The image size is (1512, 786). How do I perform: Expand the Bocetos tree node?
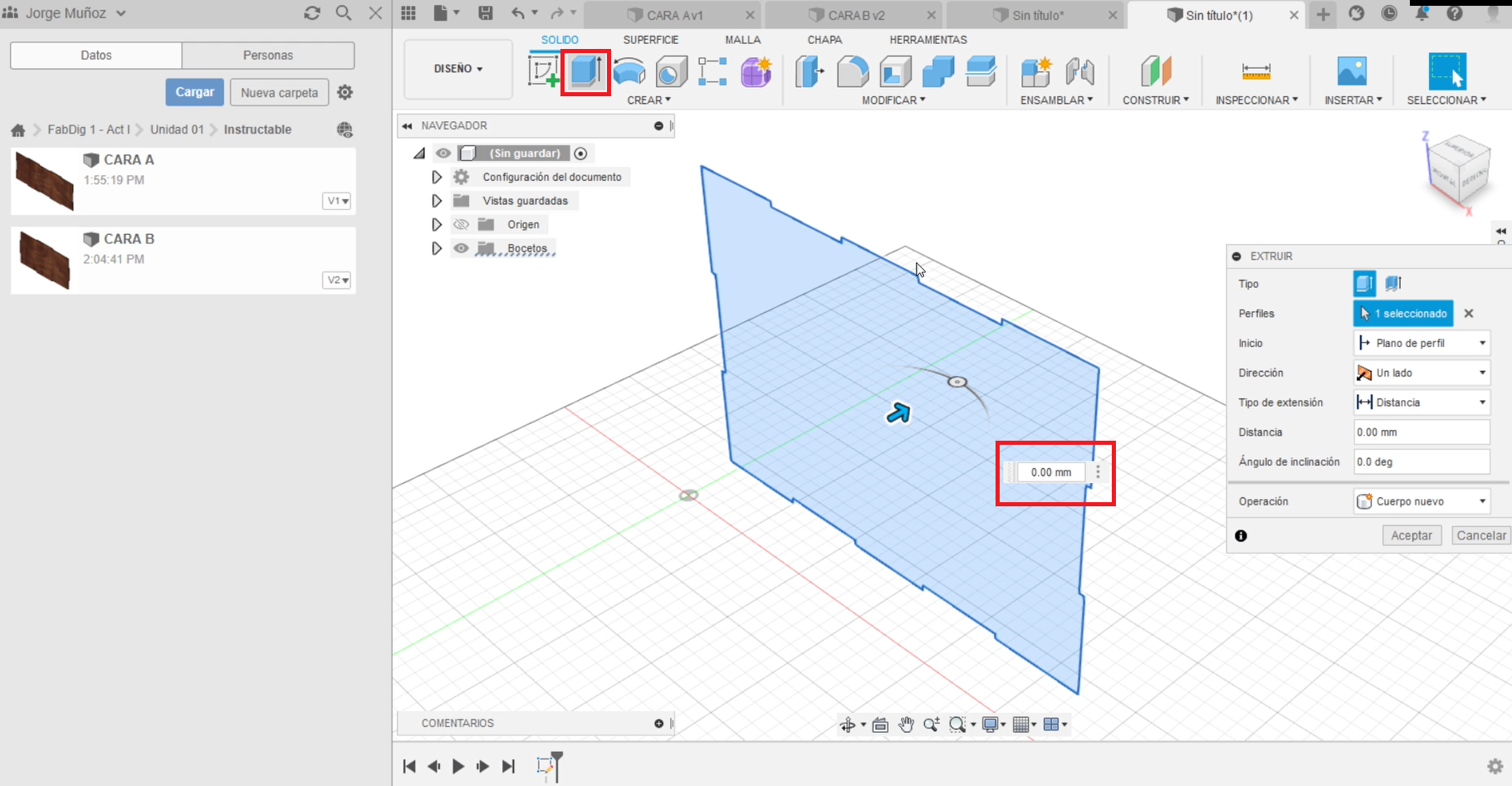click(x=437, y=248)
